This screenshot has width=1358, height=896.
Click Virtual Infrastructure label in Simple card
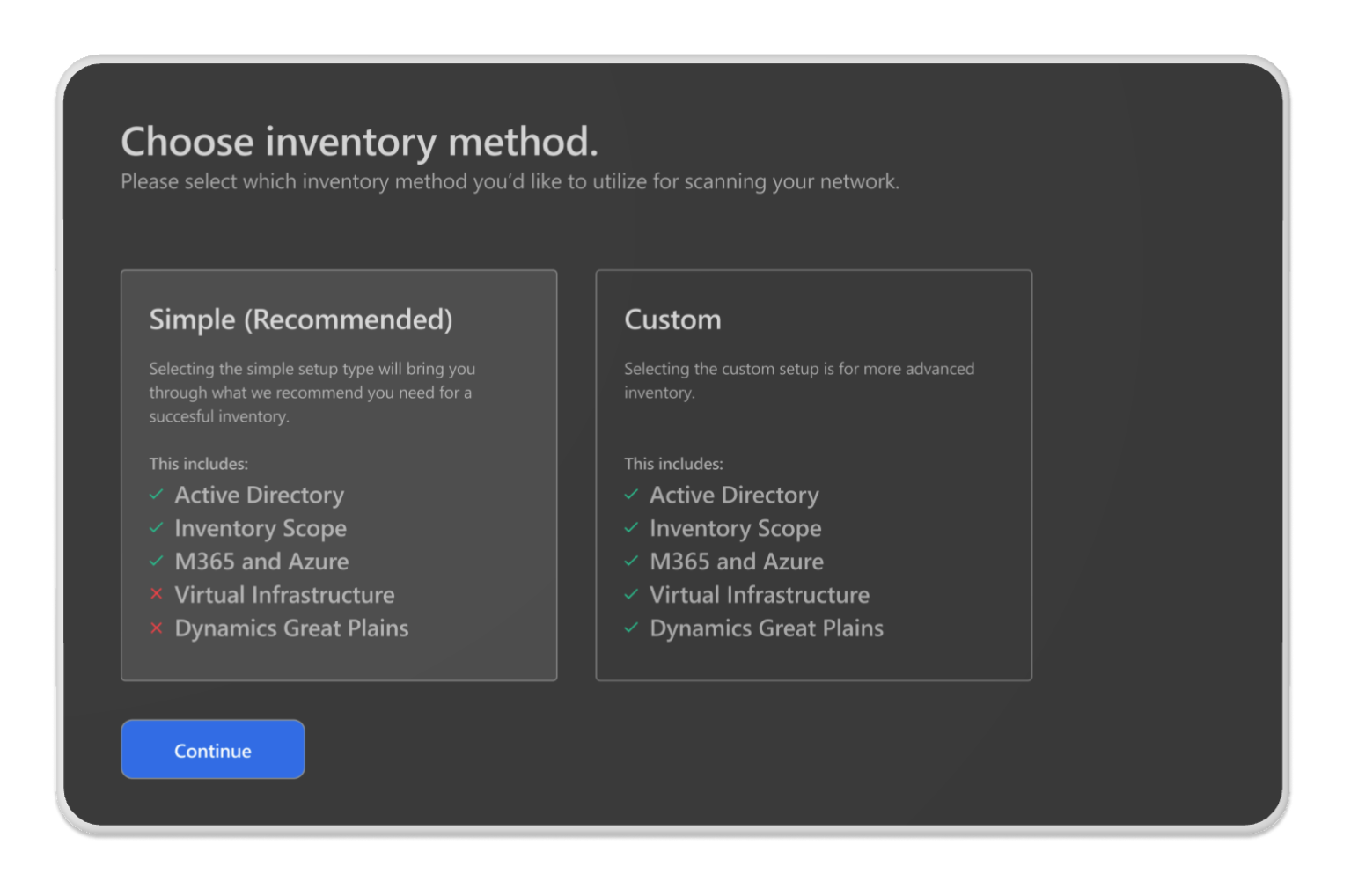tap(284, 595)
